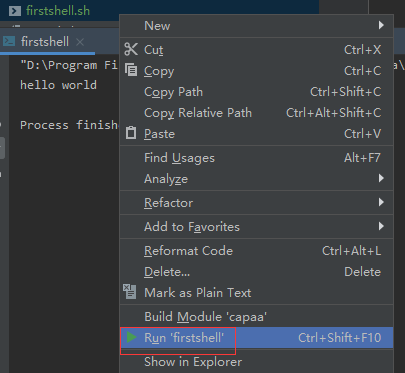Viewport: 405px width, 373px height.
Task: Select Copy Path from context menu
Action: pyautogui.click(x=256, y=92)
